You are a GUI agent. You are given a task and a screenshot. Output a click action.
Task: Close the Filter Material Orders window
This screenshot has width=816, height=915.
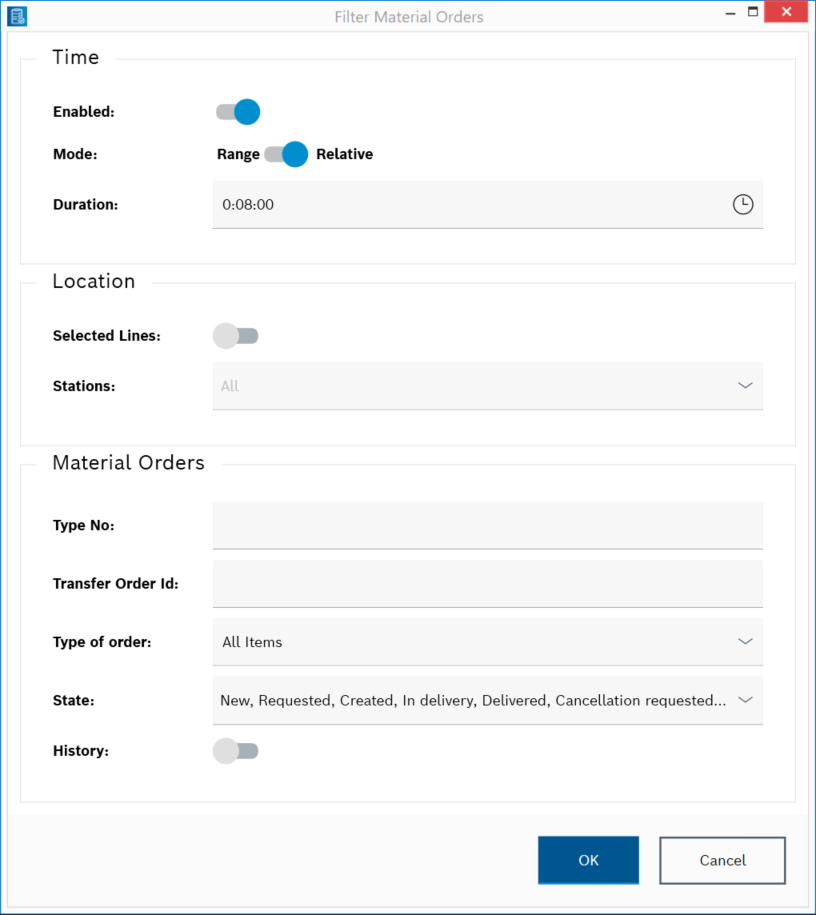coord(786,12)
